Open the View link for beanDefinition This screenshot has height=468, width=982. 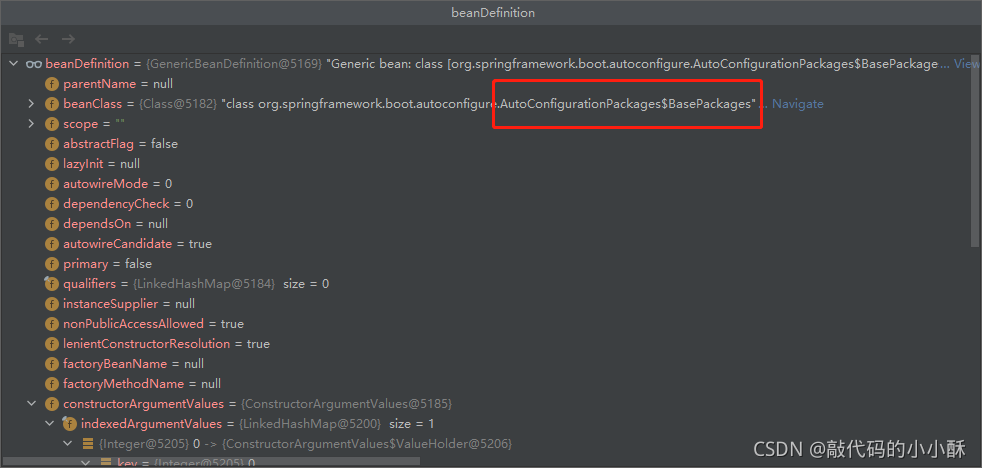click(967, 64)
